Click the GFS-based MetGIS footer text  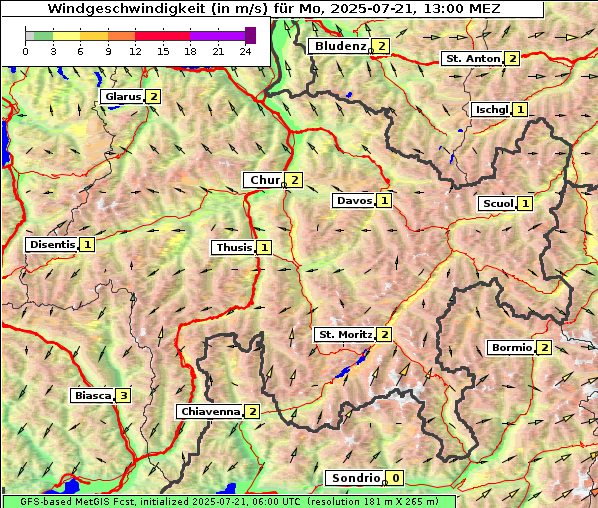pyautogui.click(x=229, y=502)
